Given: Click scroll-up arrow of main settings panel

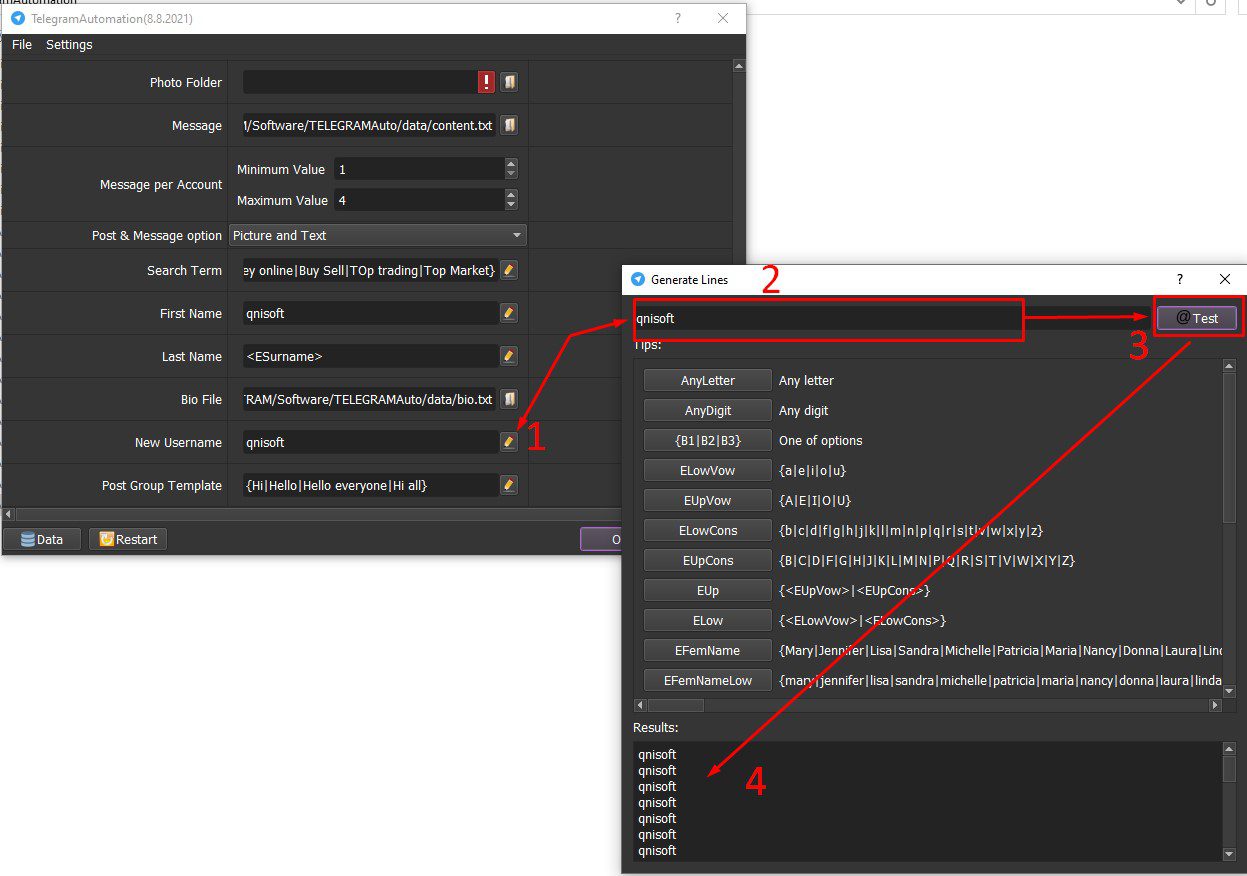Looking at the screenshot, I should pos(738,67).
